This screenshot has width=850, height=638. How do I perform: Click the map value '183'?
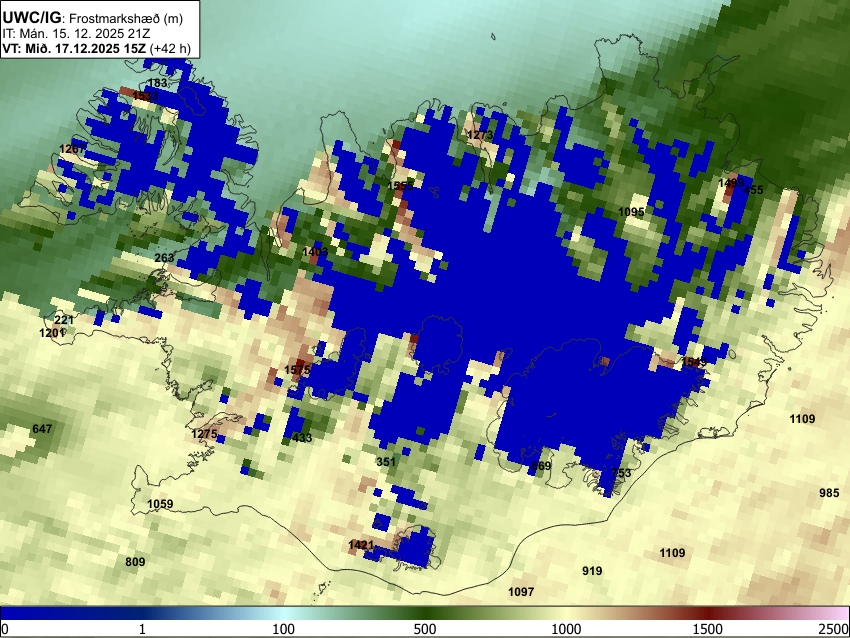click(157, 83)
